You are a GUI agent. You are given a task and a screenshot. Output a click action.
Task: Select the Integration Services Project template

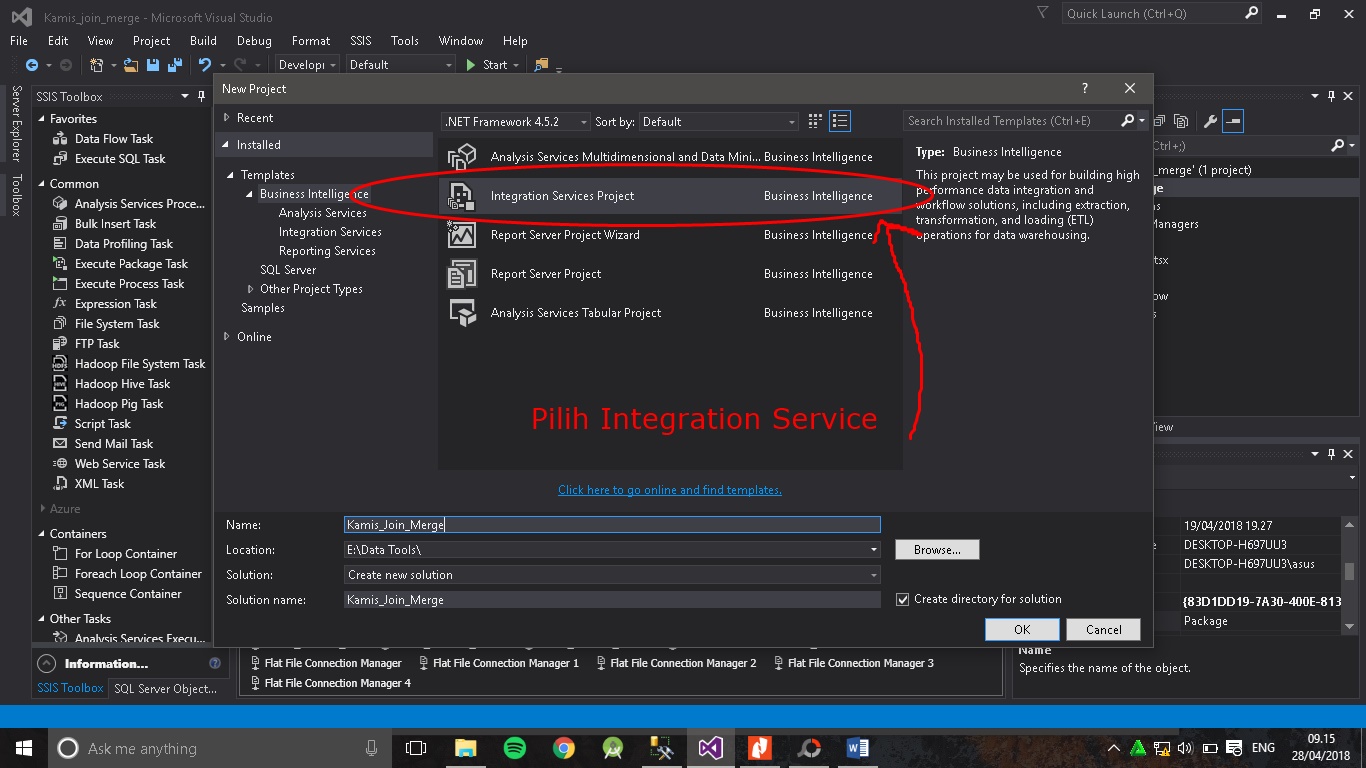pos(670,196)
